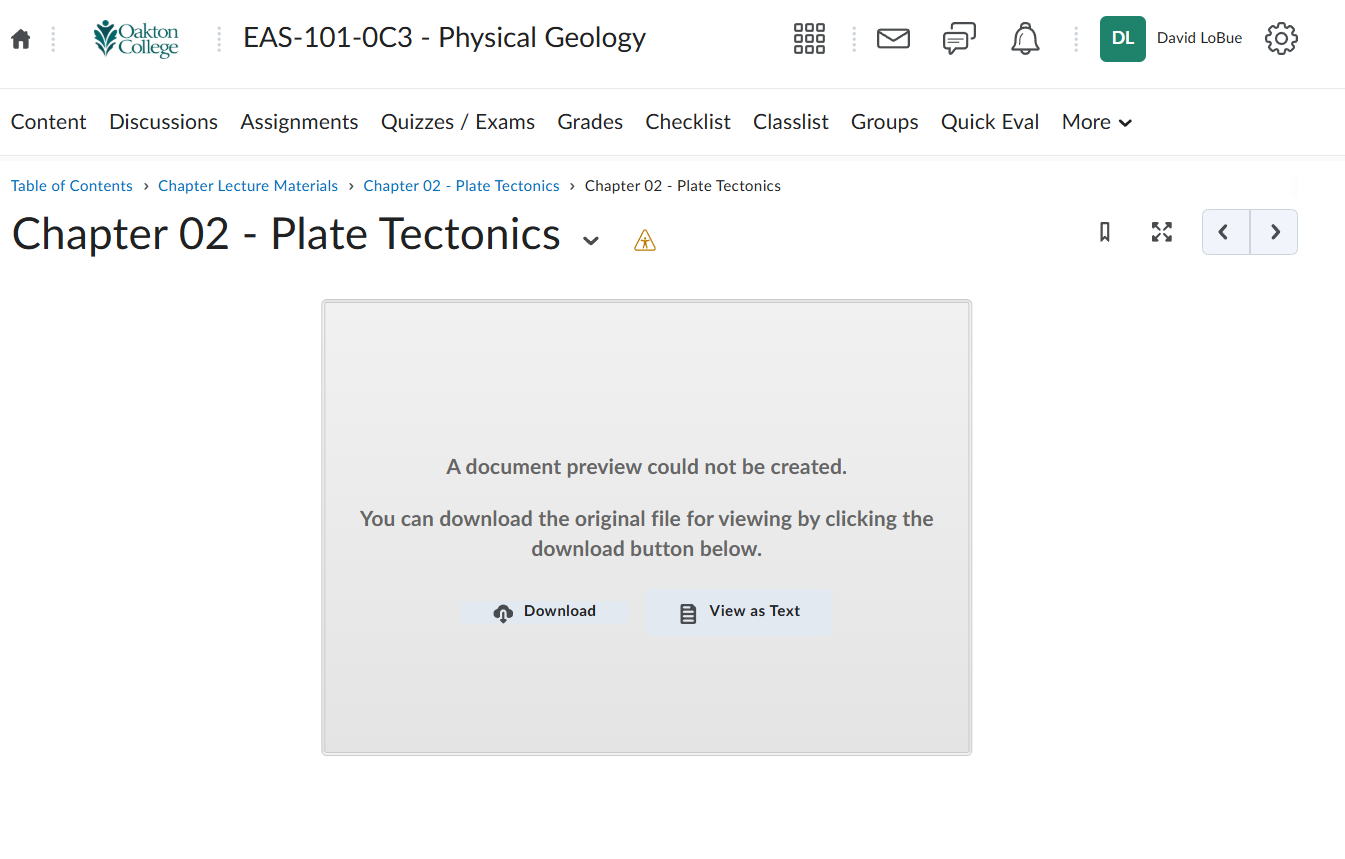This screenshot has width=1345, height=859.
Task: Open the subscription alerts chat icon
Action: 959,39
